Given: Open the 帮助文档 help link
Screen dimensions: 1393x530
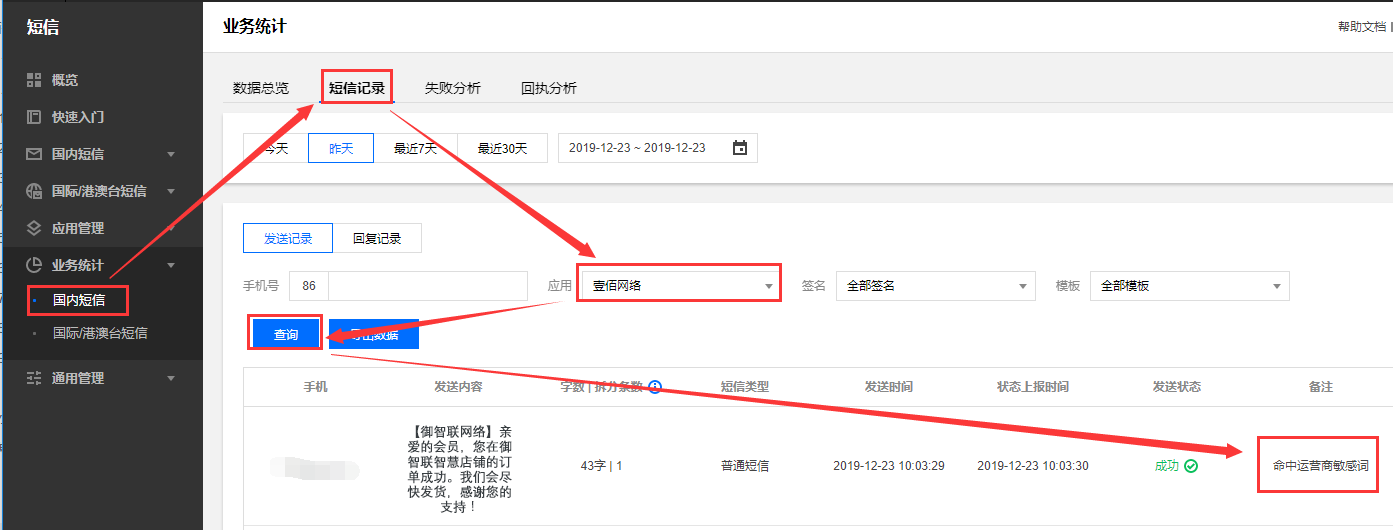Looking at the screenshot, I should point(1361,27).
